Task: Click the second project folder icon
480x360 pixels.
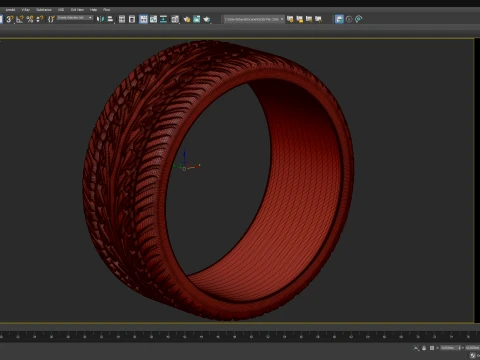Action: pos(300,19)
